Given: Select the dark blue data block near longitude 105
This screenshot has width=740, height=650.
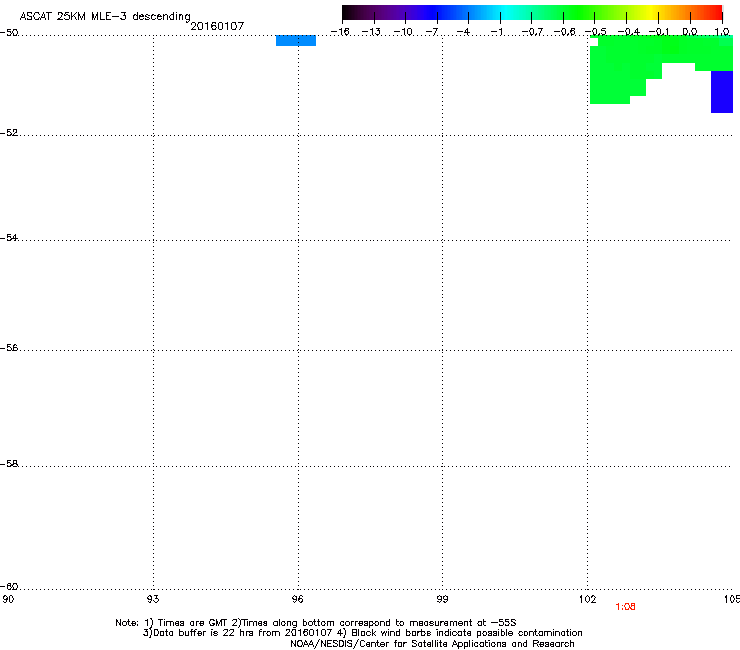Looking at the screenshot, I should tap(722, 92).
